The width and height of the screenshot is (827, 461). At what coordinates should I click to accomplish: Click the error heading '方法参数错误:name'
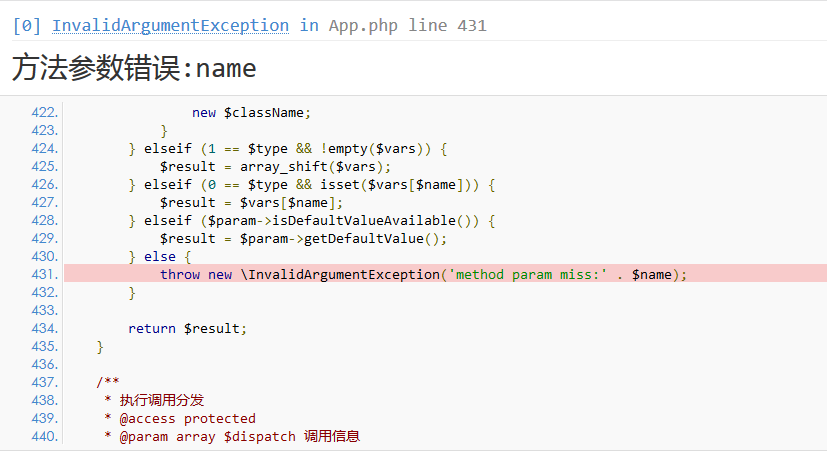pyautogui.click(x=134, y=68)
